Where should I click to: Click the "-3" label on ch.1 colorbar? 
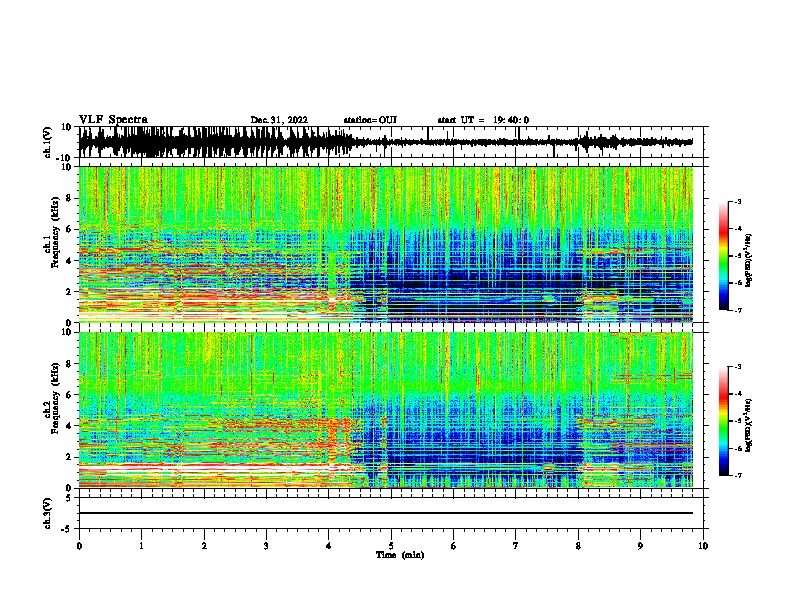tap(737, 202)
